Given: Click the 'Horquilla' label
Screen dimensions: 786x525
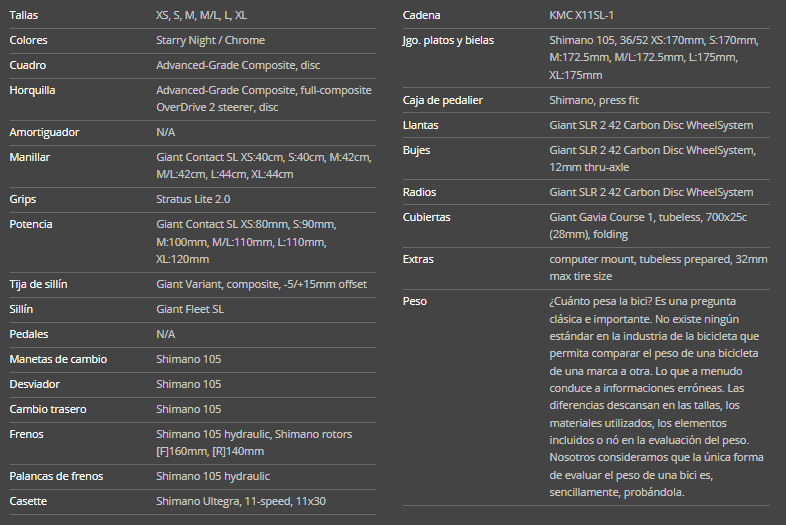Looking at the screenshot, I should click(x=32, y=90).
